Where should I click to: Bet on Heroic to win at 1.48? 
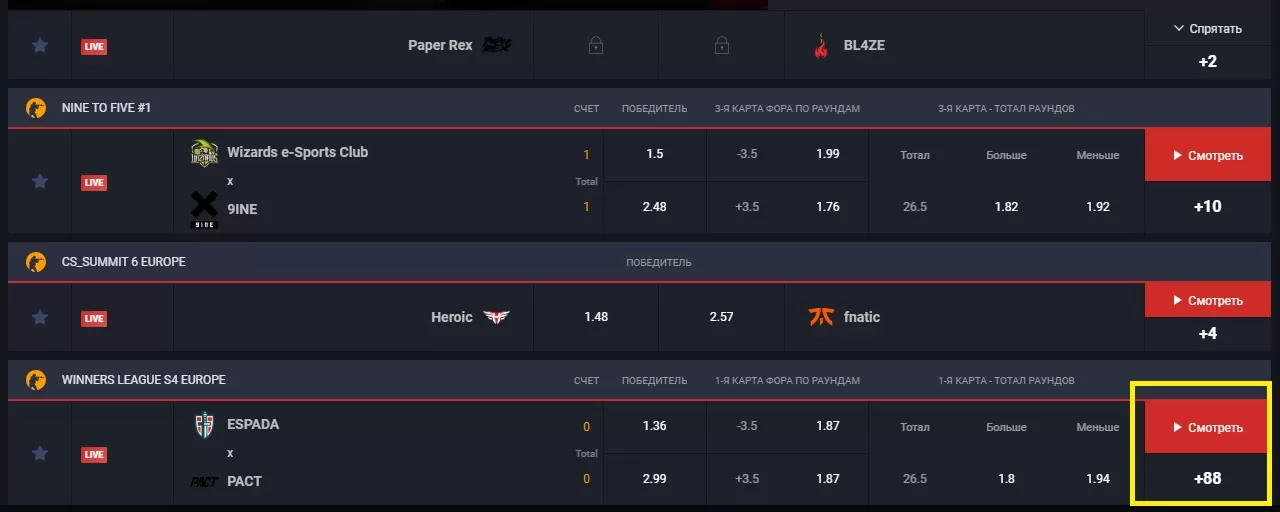596,317
